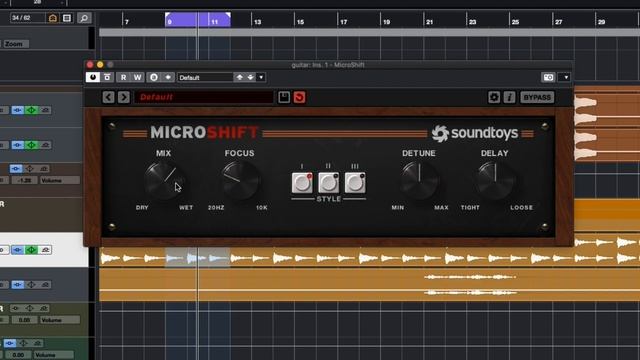Load the previous preset with the up arrow
This screenshot has width=640, height=360.
(240, 78)
